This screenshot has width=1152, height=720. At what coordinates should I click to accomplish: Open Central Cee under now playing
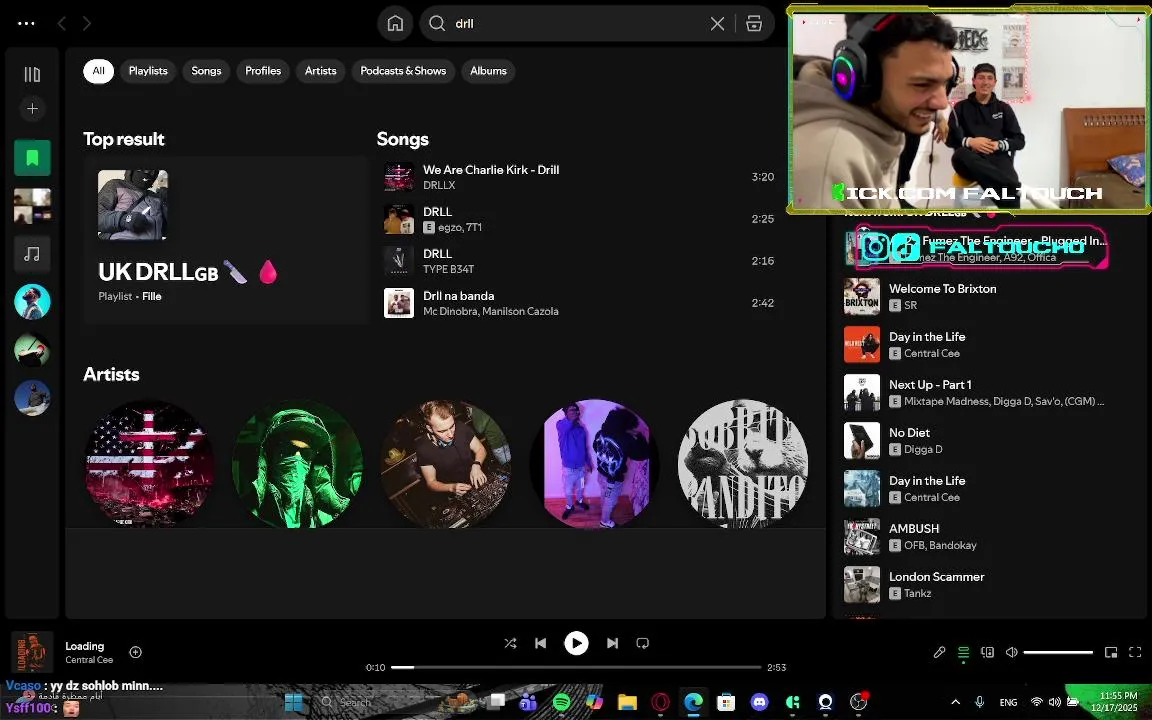coord(89,660)
